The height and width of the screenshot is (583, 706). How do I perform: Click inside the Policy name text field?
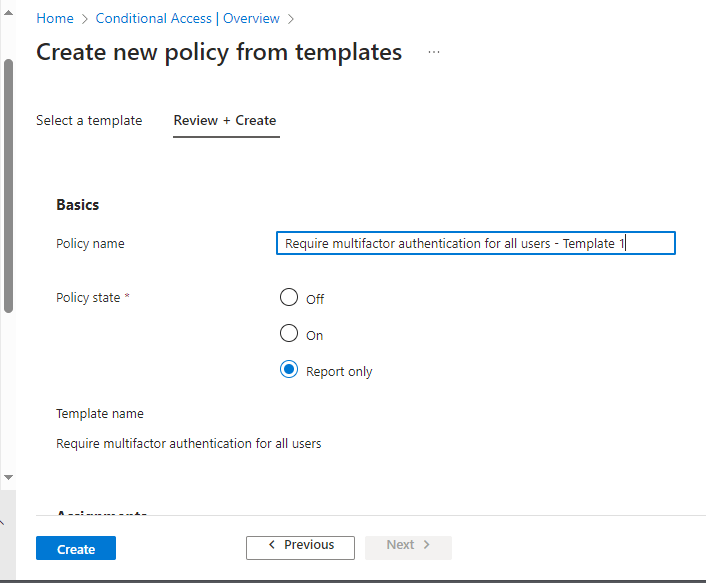click(475, 243)
